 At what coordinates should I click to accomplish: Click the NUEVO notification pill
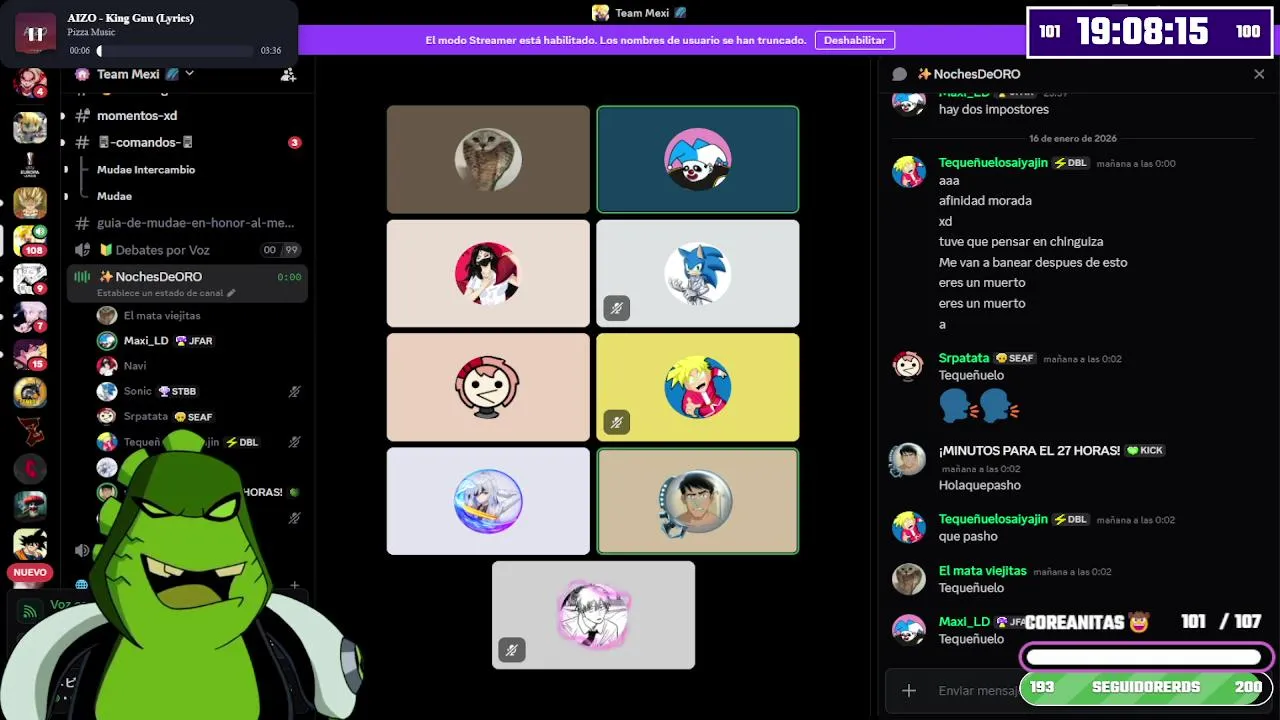pos(30,573)
